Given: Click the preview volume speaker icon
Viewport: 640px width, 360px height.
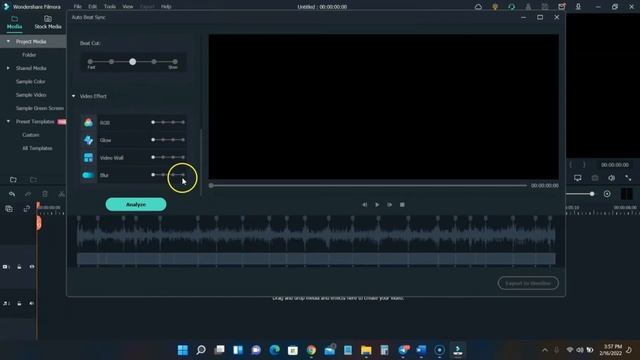Looking at the screenshot, I should (611, 178).
